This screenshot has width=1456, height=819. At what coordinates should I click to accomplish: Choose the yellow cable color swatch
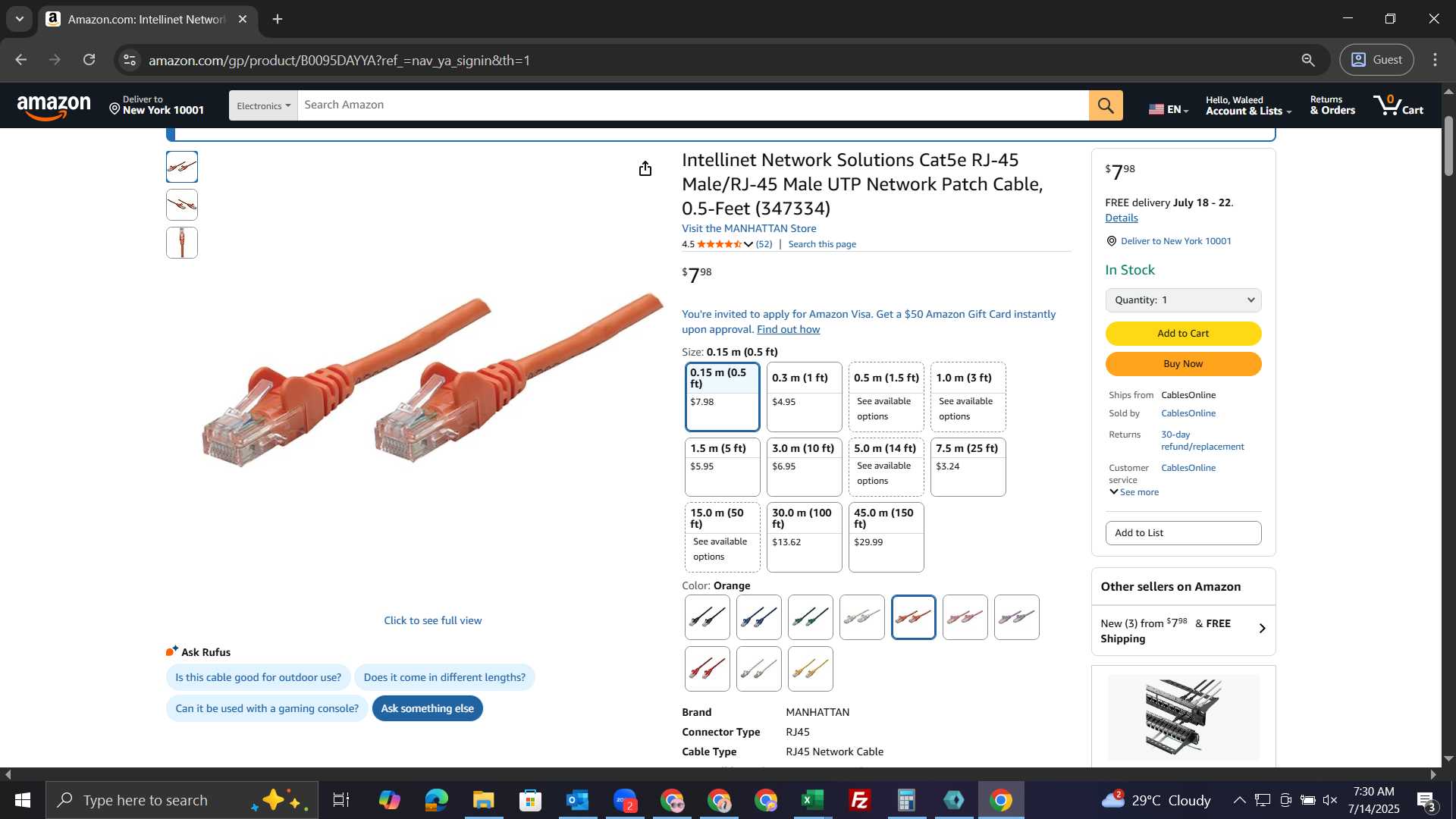(810, 669)
